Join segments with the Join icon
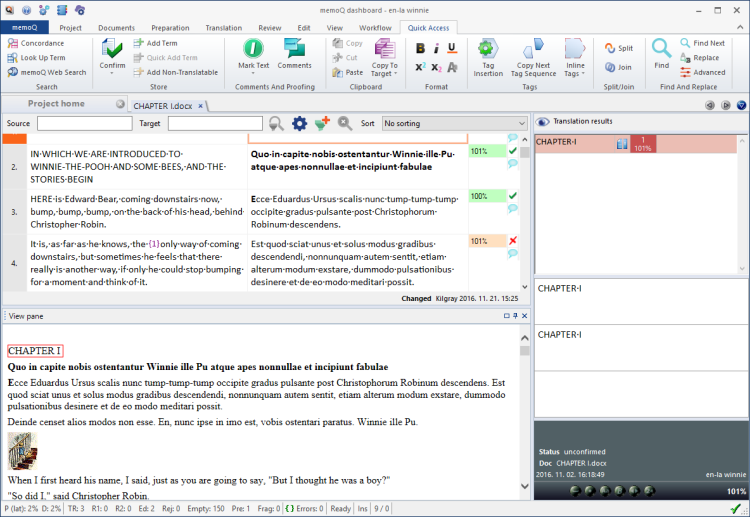 point(610,67)
